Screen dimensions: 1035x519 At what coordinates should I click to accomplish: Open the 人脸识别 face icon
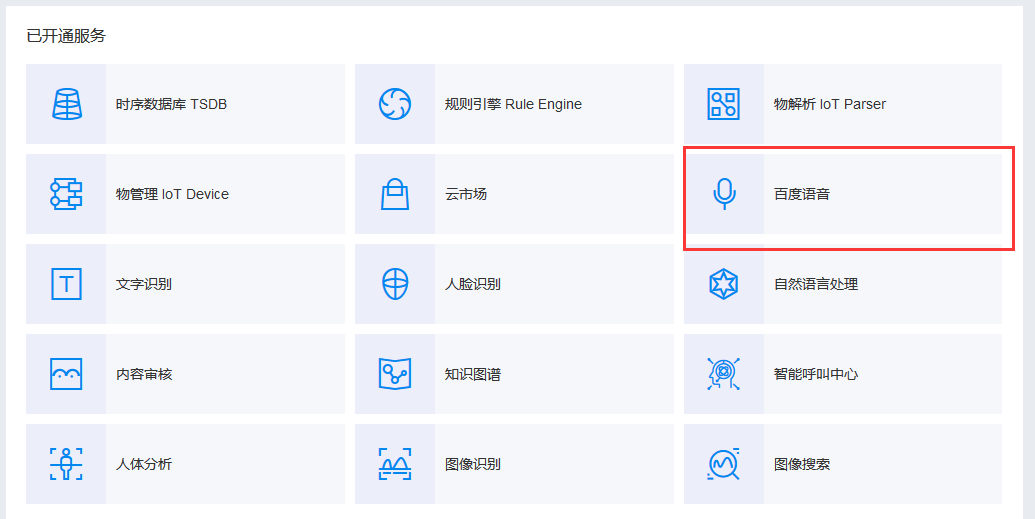click(395, 284)
